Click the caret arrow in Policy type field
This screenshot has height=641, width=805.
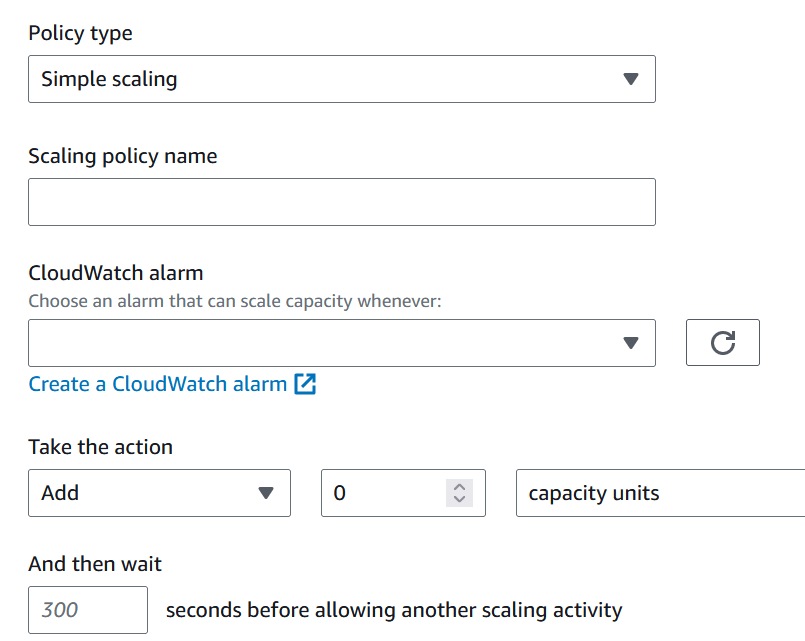[630, 79]
